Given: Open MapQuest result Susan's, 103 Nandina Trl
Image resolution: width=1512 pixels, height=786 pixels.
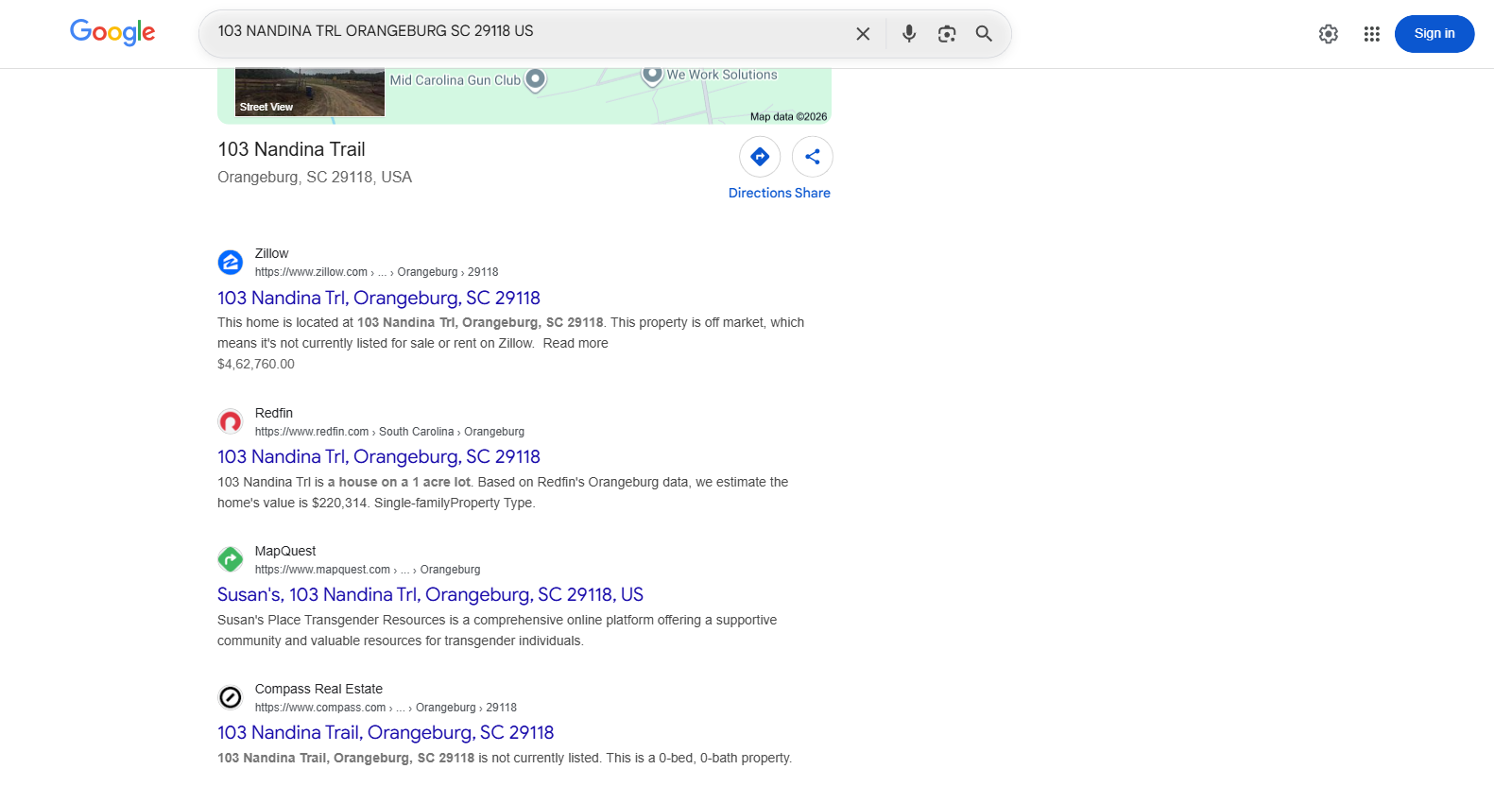Looking at the screenshot, I should (430, 594).
